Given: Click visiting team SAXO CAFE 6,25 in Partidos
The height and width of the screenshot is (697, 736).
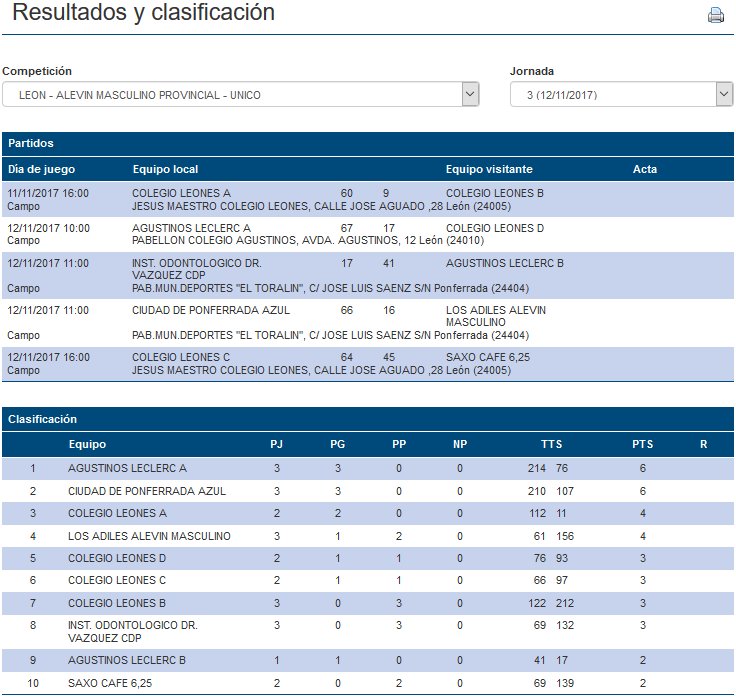Looking at the screenshot, I should (x=488, y=357).
